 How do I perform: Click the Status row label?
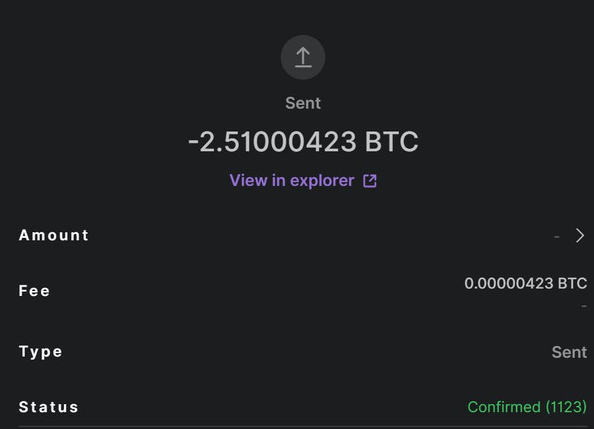(48, 407)
